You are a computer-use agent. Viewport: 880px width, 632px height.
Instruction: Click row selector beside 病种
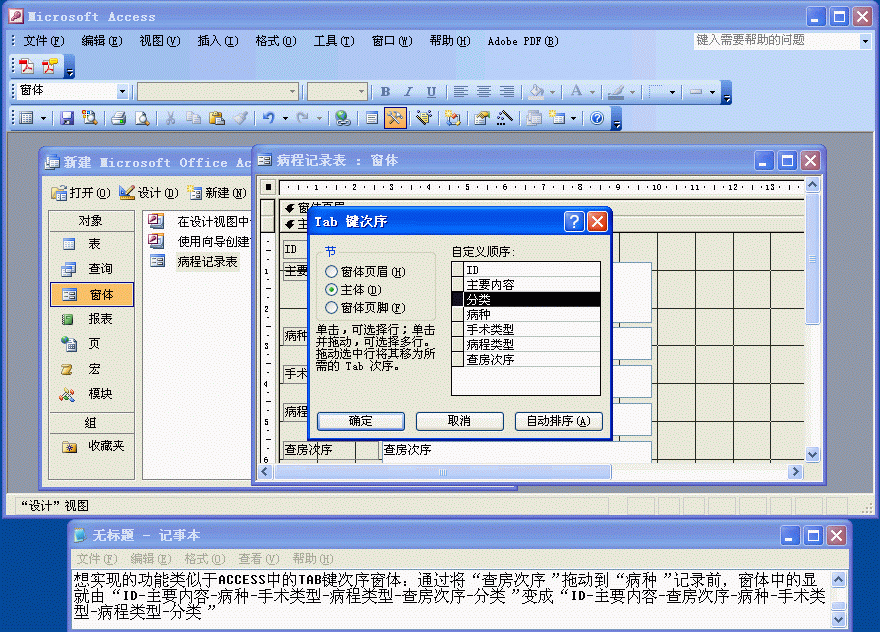pos(458,314)
